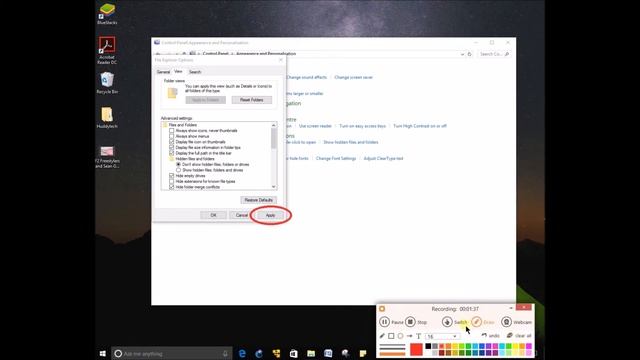Click the Switch hand icon in recorder
Image resolution: width=640 pixels, height=360 pixels.
coord(447,322)
